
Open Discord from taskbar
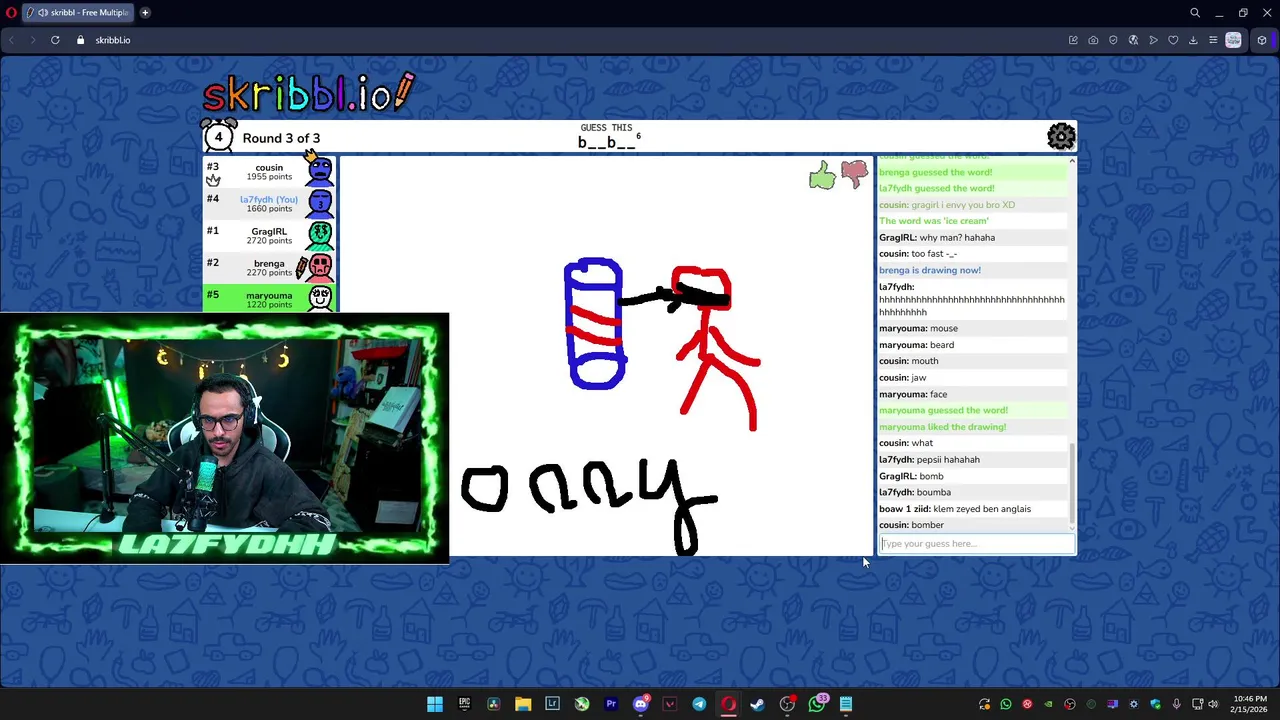click(641, 704)
